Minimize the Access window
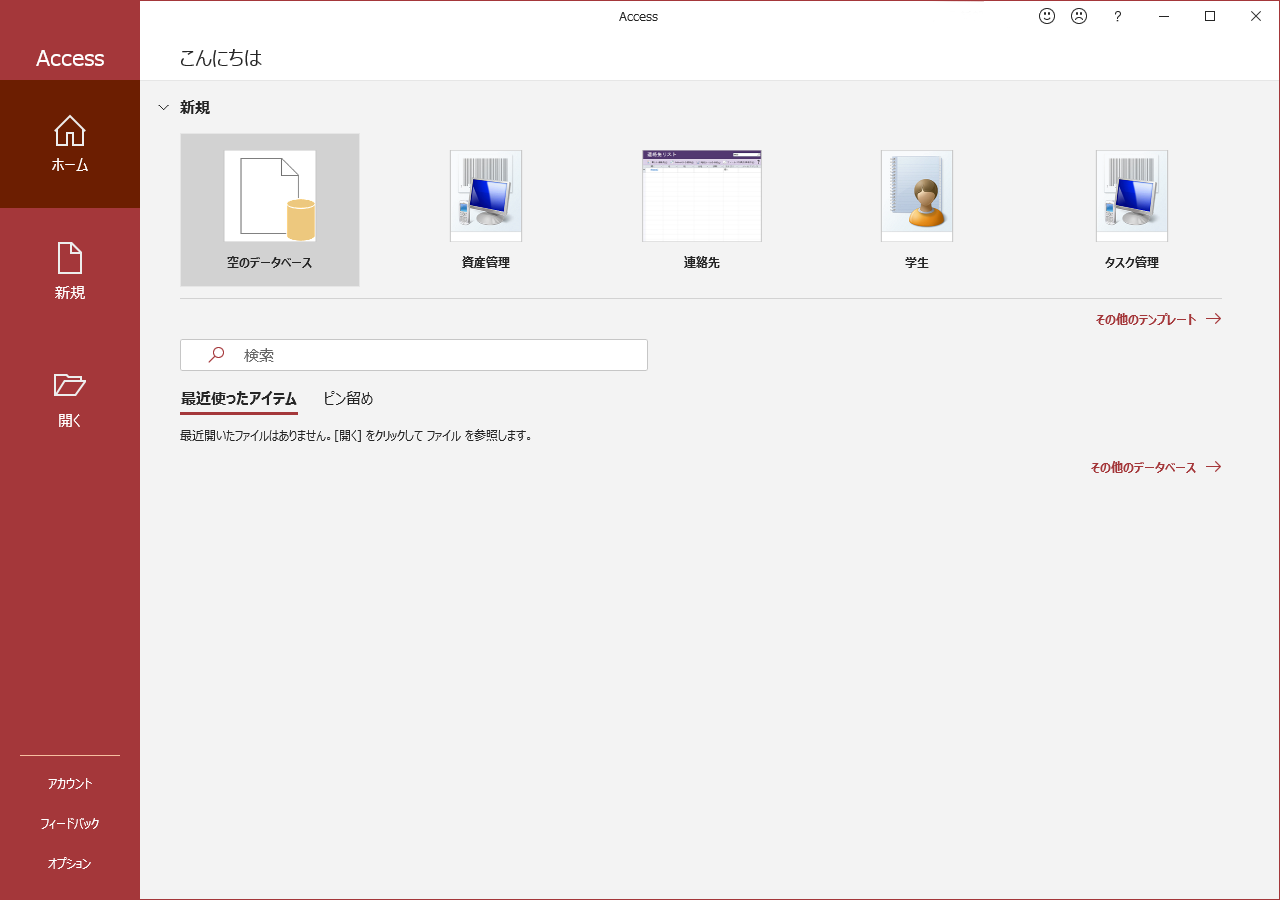Screen dimensions: 1280x900 1164,16
